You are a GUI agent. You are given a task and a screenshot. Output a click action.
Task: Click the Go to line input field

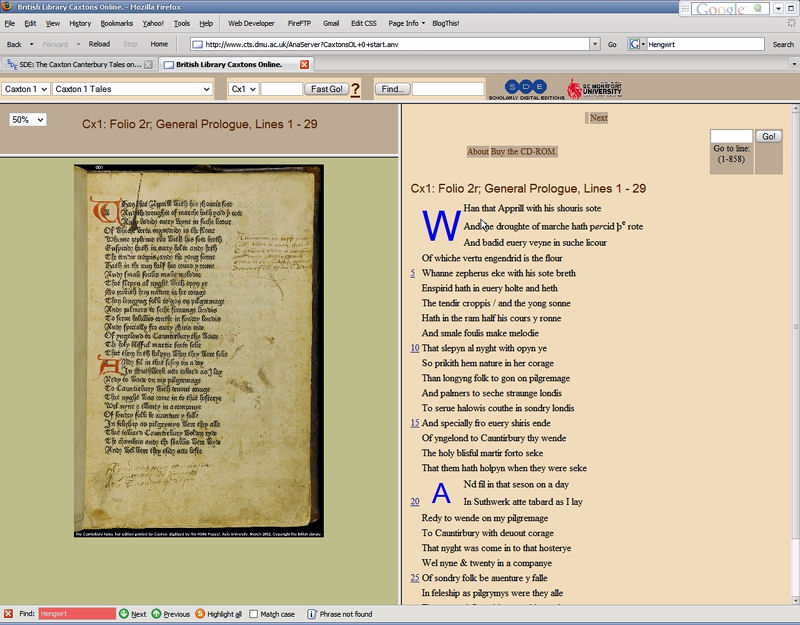point(731,136)
